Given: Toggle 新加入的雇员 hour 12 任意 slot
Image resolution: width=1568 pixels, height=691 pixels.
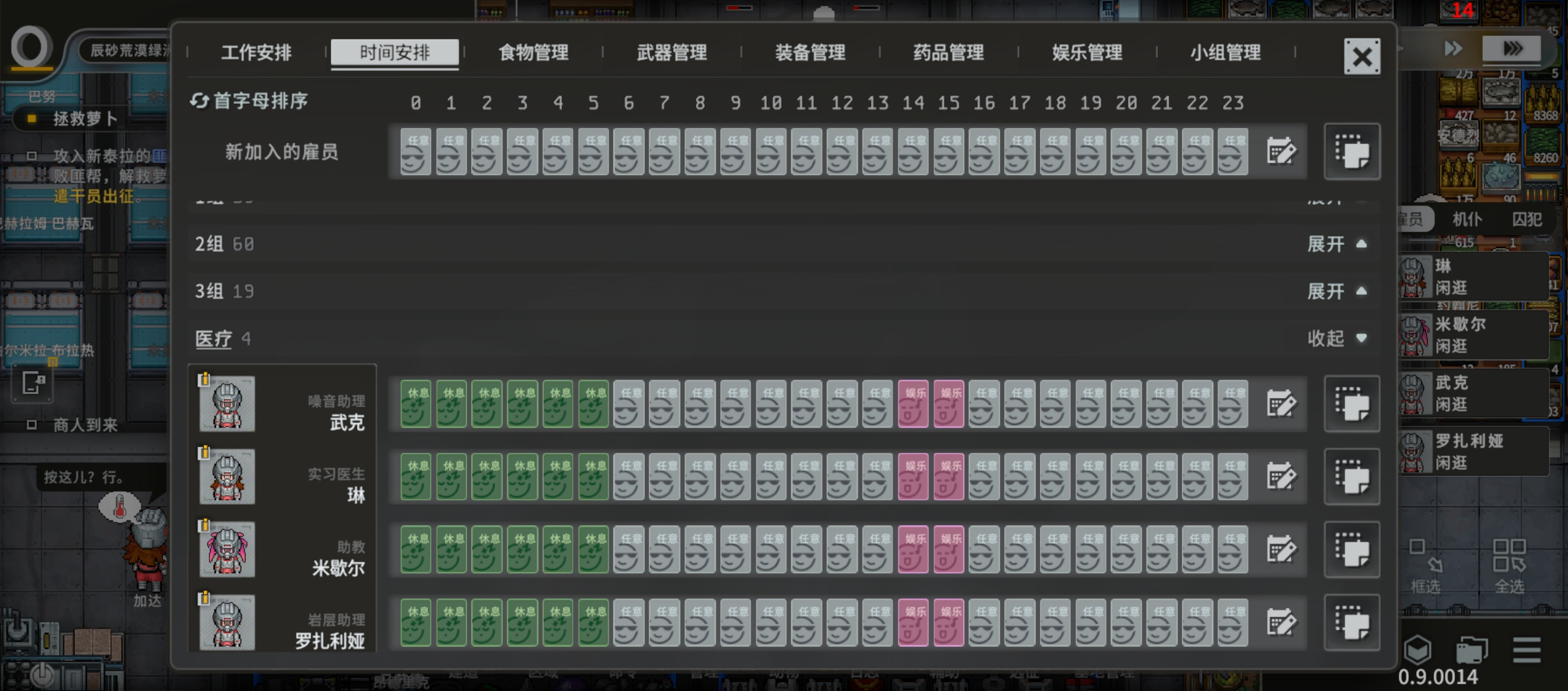Looking at the screenshot, I should [x=842, y=151].
